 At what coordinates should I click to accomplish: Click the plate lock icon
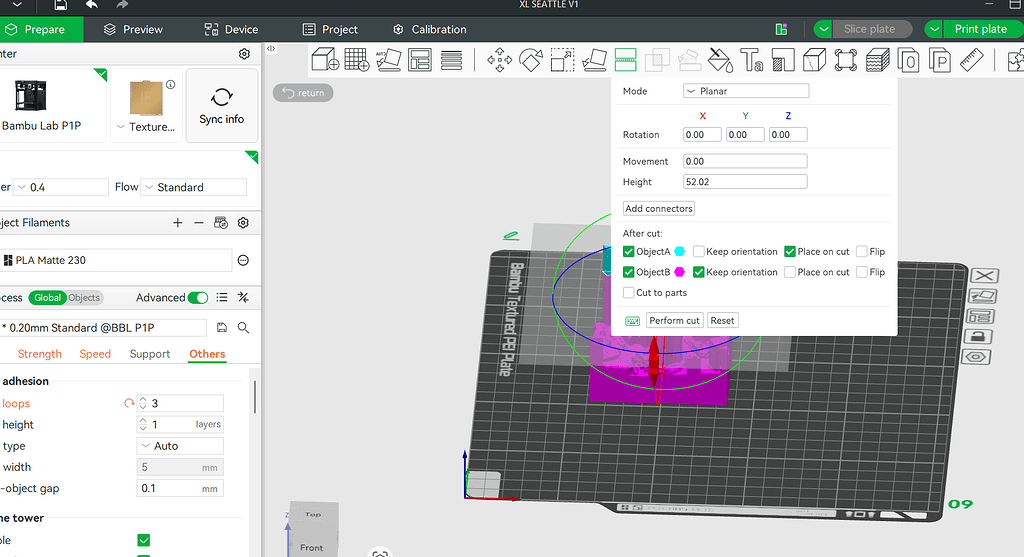click(x=978, y=336)
